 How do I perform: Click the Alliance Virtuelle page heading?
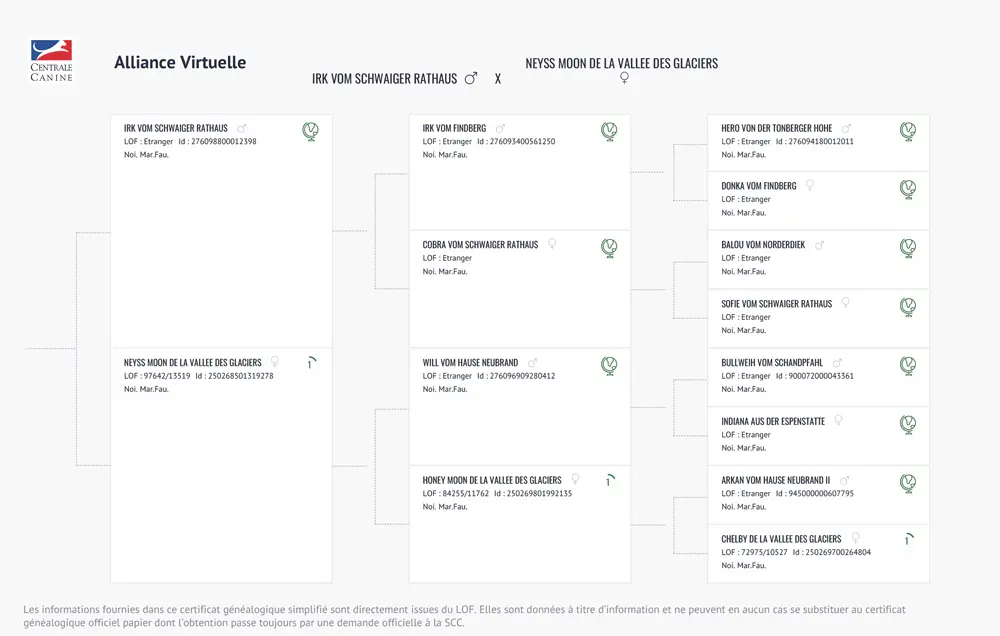(x=180, y=63)
